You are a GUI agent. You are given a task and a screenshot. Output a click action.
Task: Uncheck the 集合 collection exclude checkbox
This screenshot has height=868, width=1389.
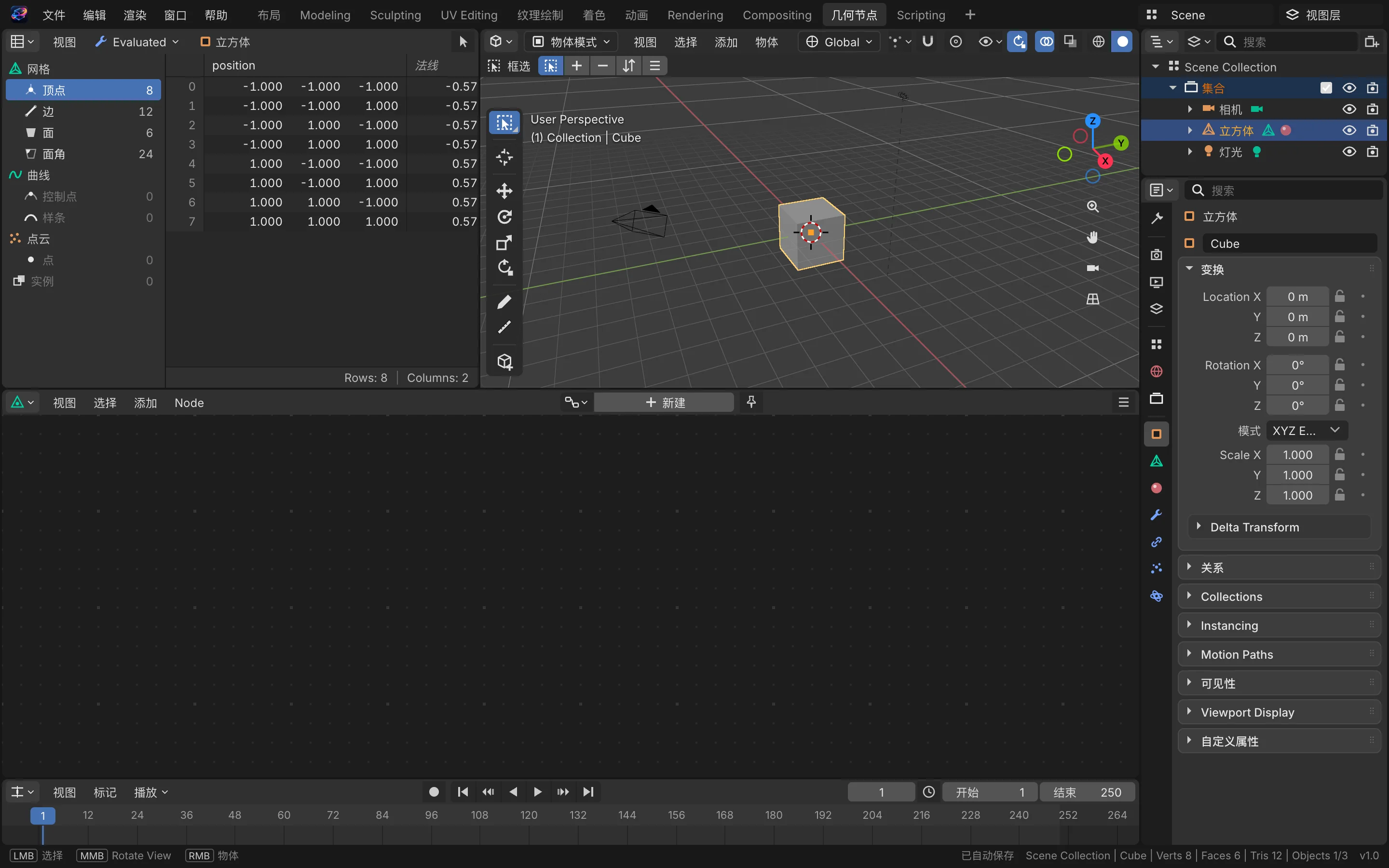[x=1326, y=88]
